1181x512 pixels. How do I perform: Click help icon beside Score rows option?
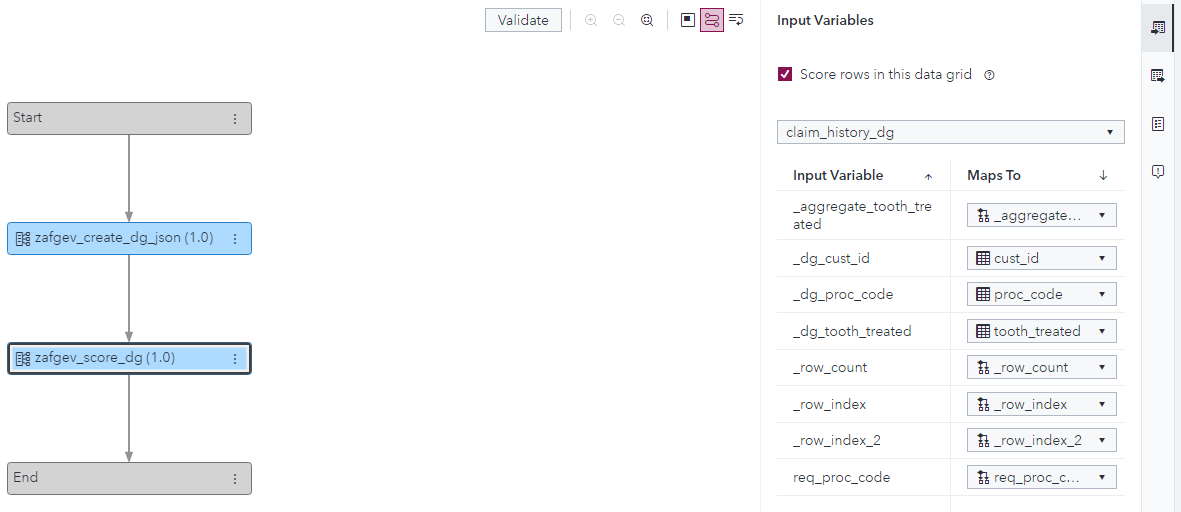pos(989,75)
